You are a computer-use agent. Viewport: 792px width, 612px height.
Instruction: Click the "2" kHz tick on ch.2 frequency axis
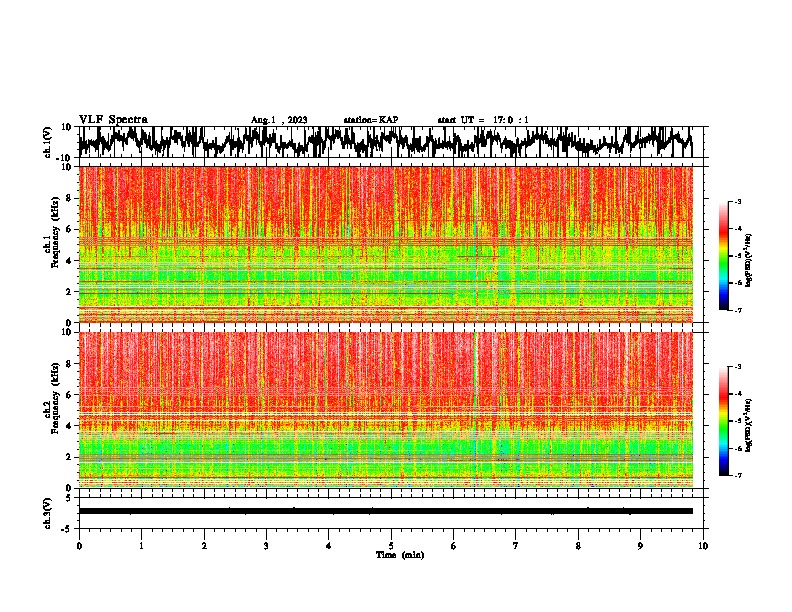pos(70,457)
